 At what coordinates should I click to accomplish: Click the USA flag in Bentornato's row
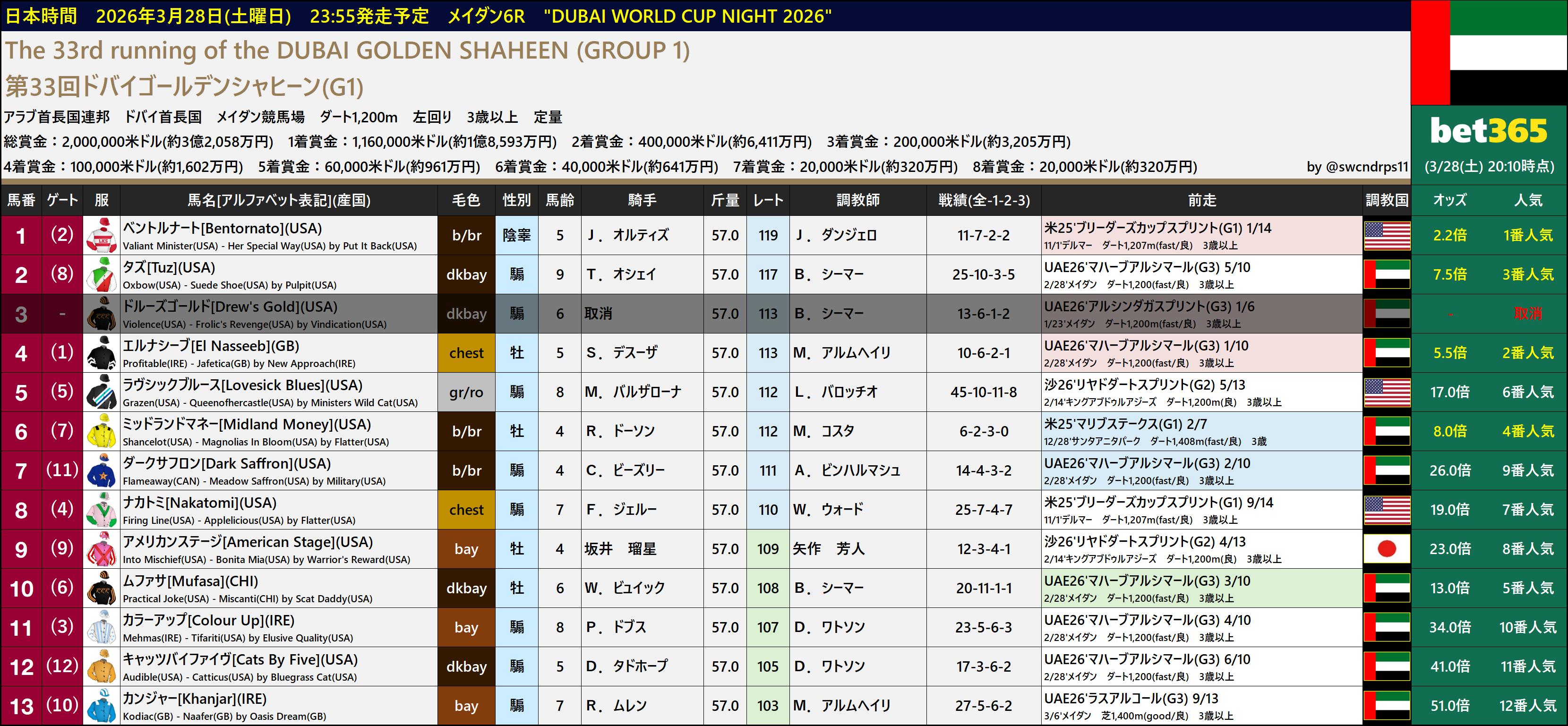tap(1387, 236)
